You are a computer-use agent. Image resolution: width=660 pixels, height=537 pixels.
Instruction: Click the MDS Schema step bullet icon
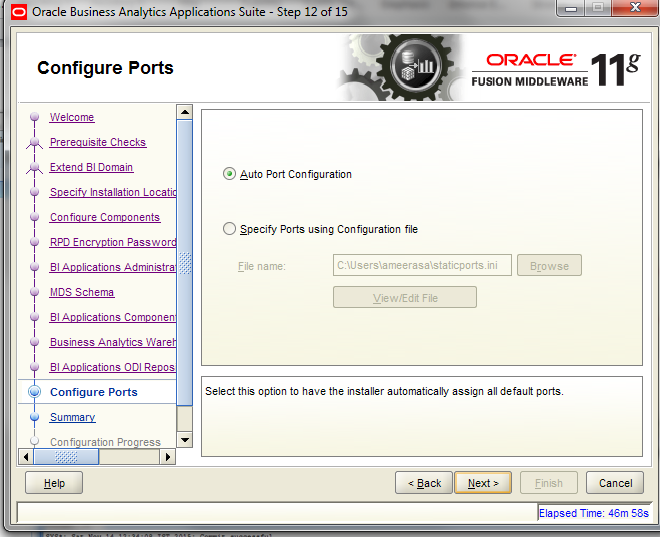point(35,292)
